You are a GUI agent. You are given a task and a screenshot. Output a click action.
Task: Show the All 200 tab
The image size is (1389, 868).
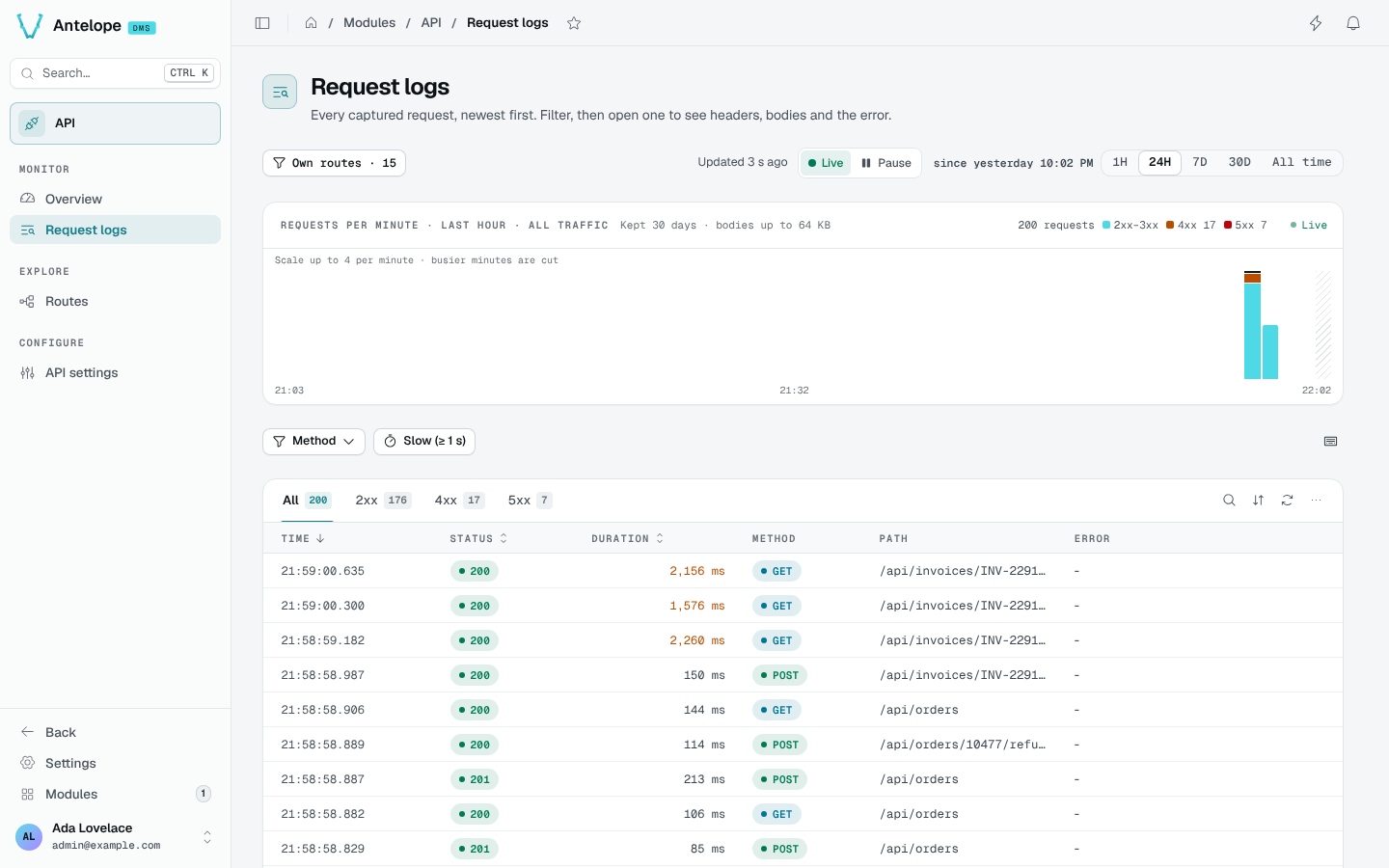(307, 501)
